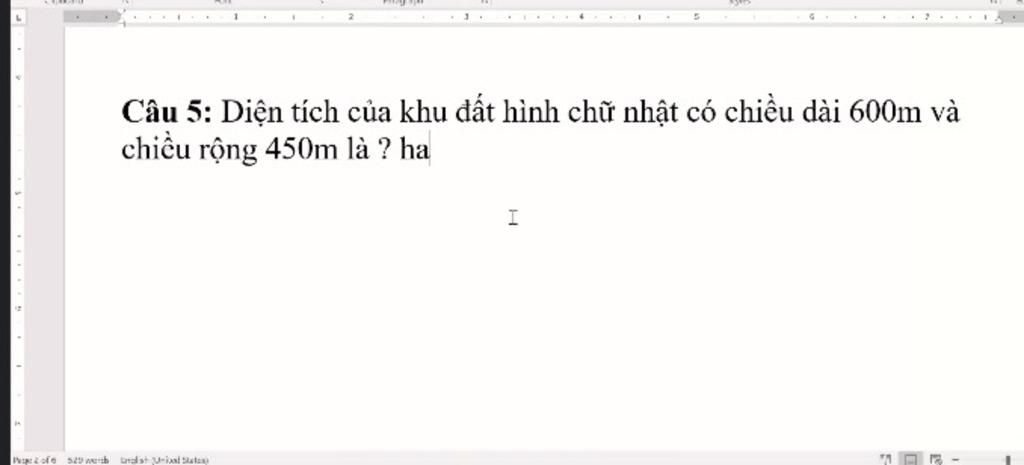Click on the value 450m in question
The width and height of the screenshot is (1024, 465).
pos(302,150)
